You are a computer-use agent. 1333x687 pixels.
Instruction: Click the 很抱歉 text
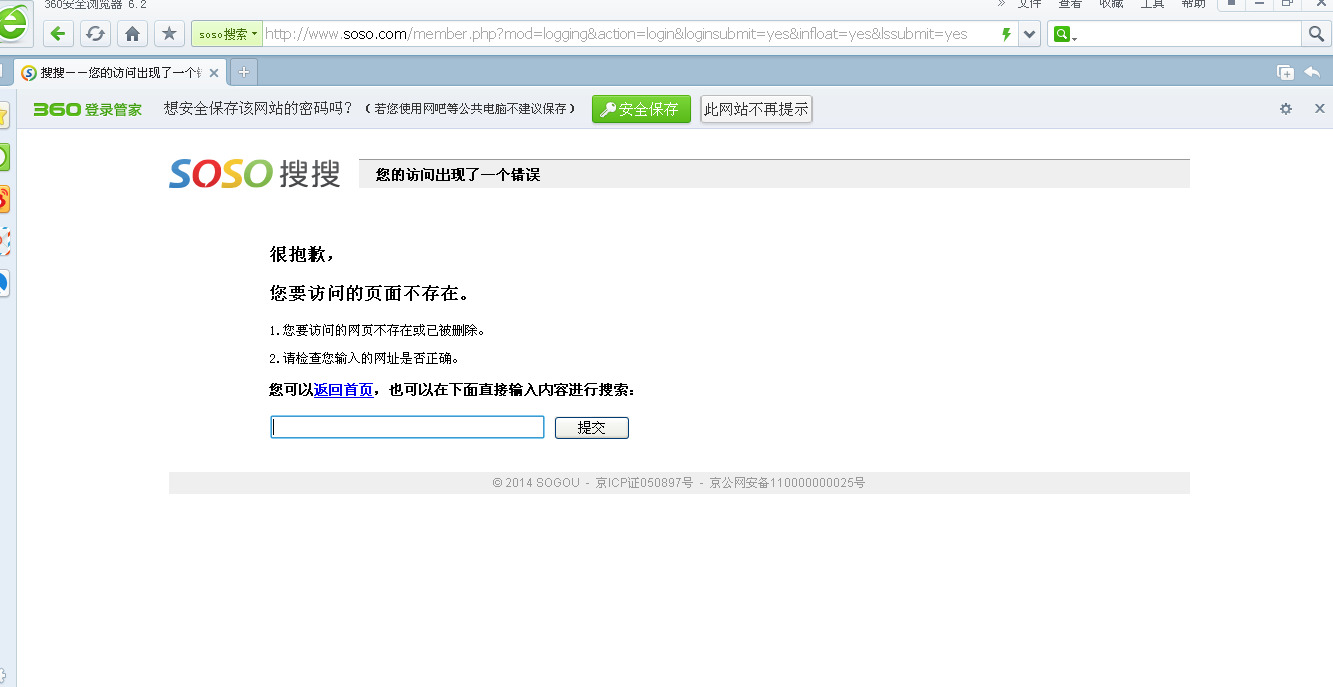[302, 254]
